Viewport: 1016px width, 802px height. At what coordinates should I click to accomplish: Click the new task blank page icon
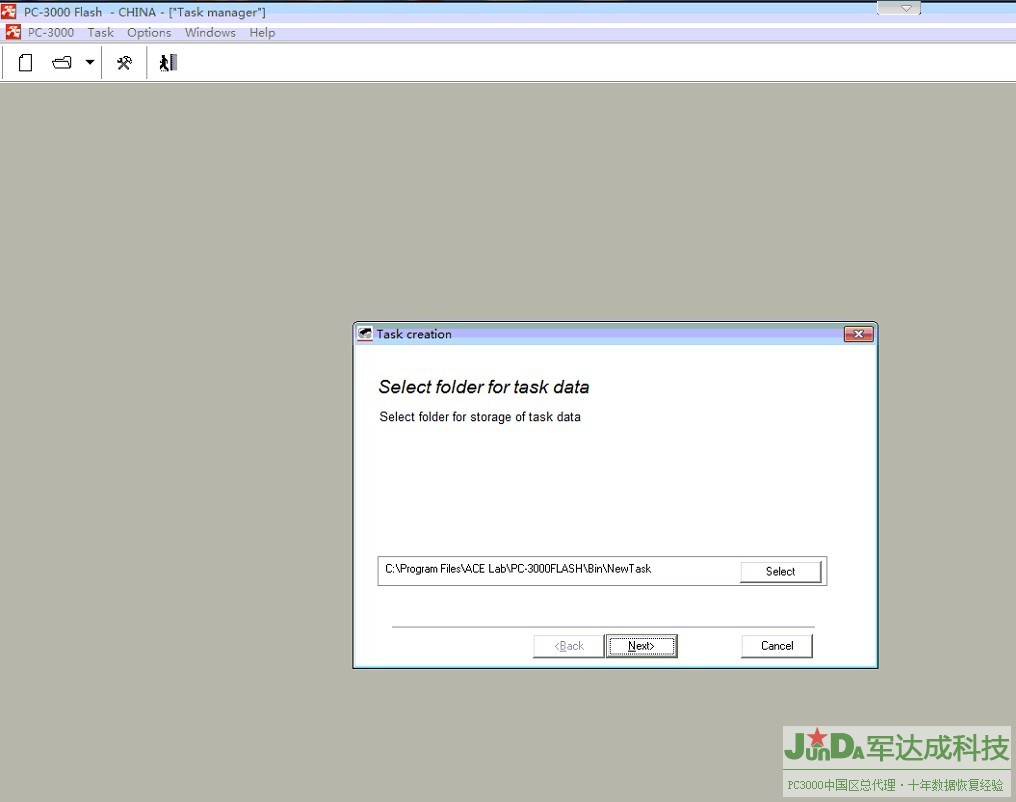[26, 63]
